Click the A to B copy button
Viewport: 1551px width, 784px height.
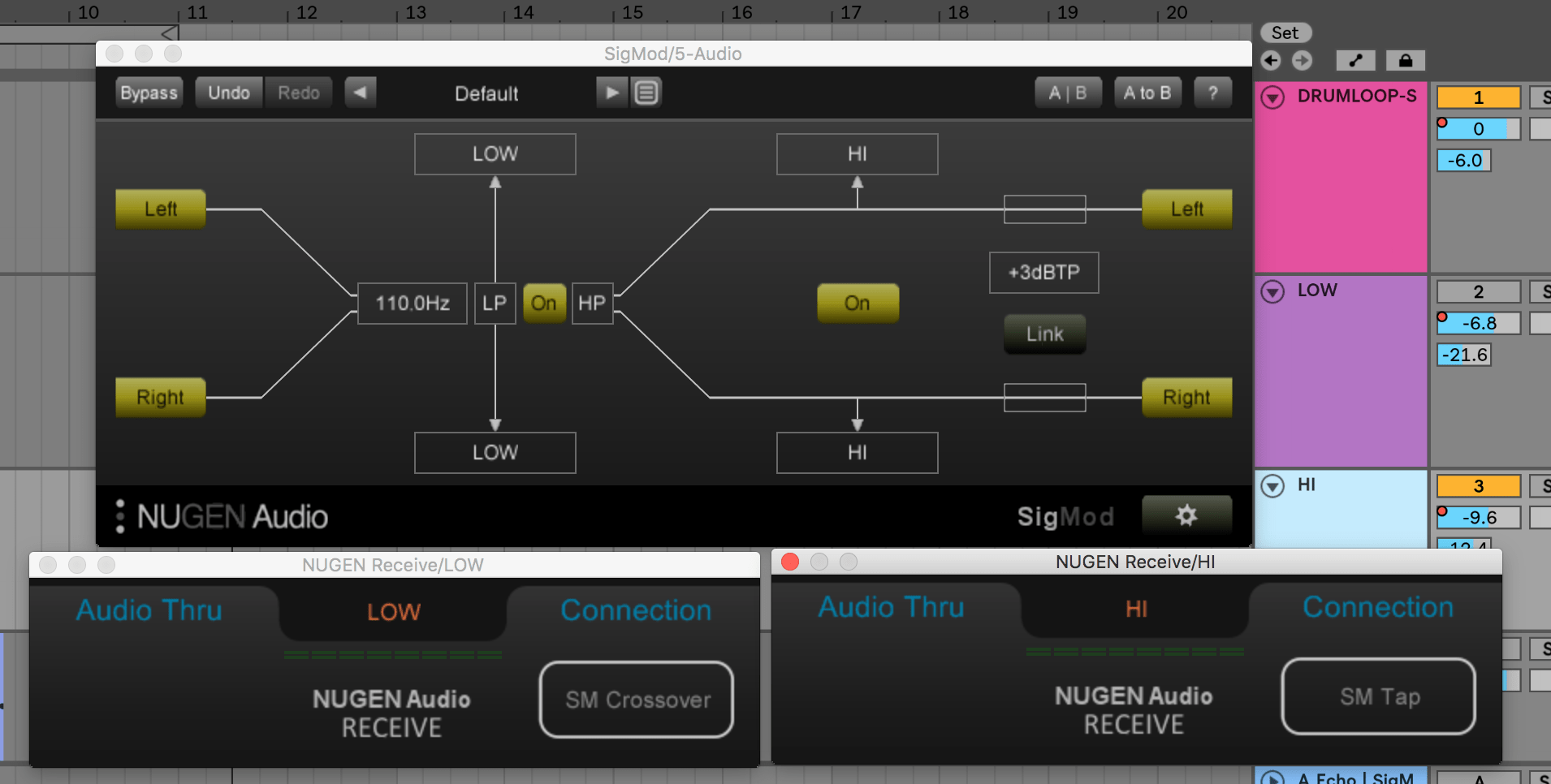1147,93
